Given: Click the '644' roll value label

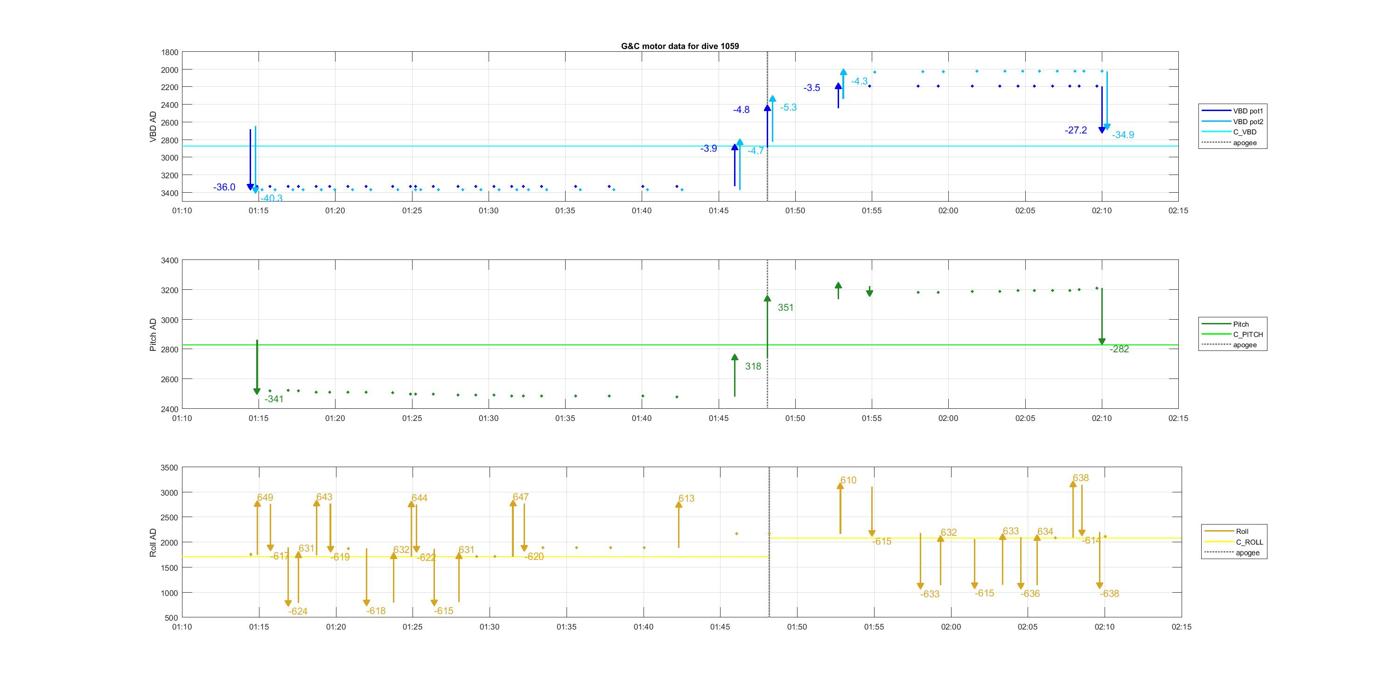Looking at the screenshot, I should [x=419, y=498].
